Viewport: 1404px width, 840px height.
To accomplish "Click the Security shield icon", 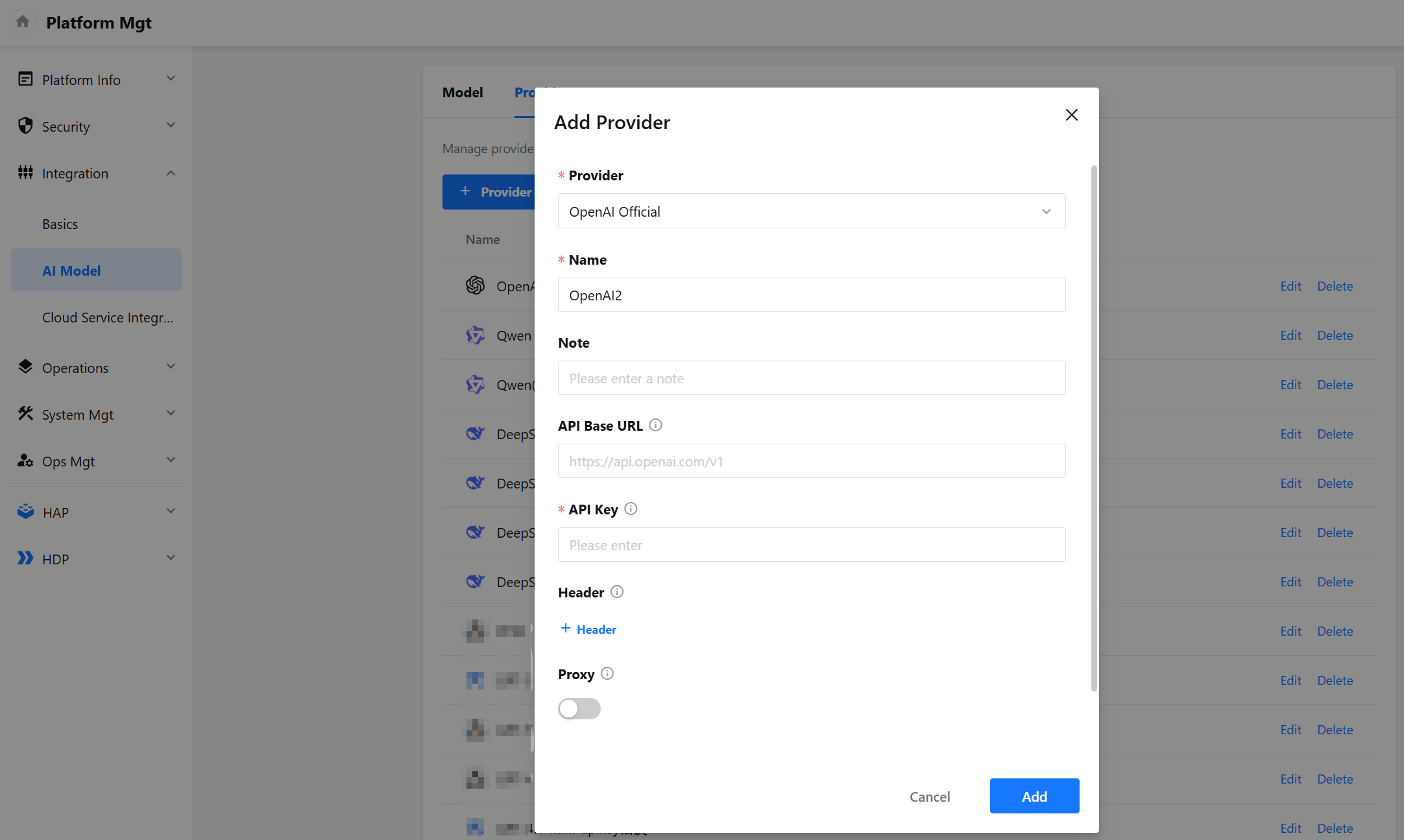I will (25, 126).
